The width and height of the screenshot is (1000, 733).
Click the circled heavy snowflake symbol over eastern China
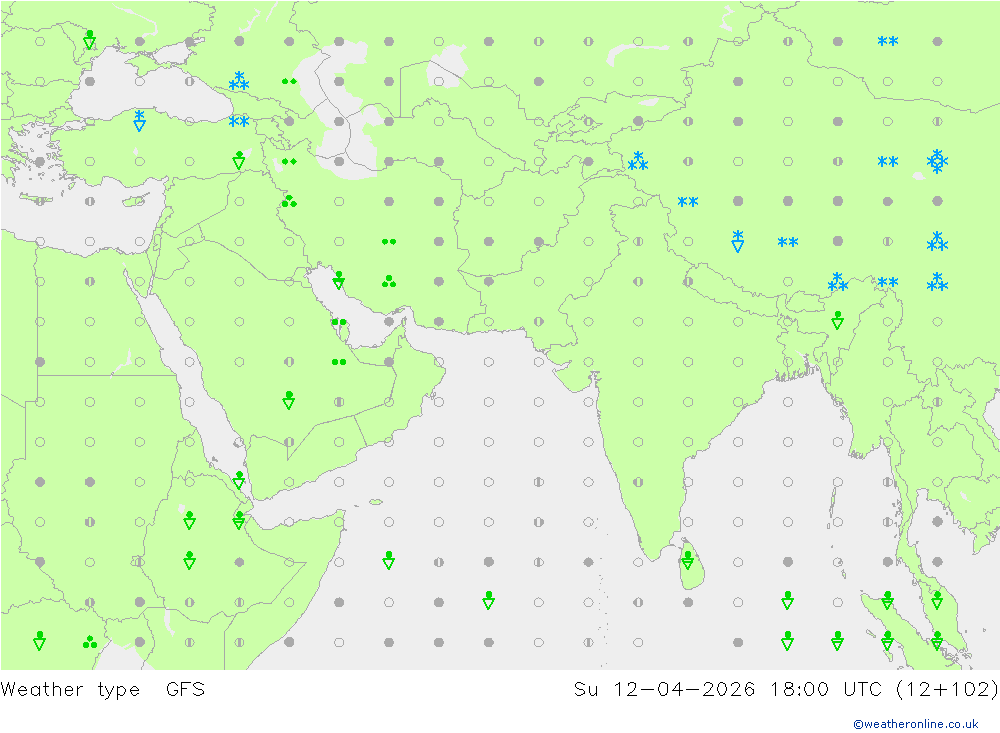tap(937, 161)
